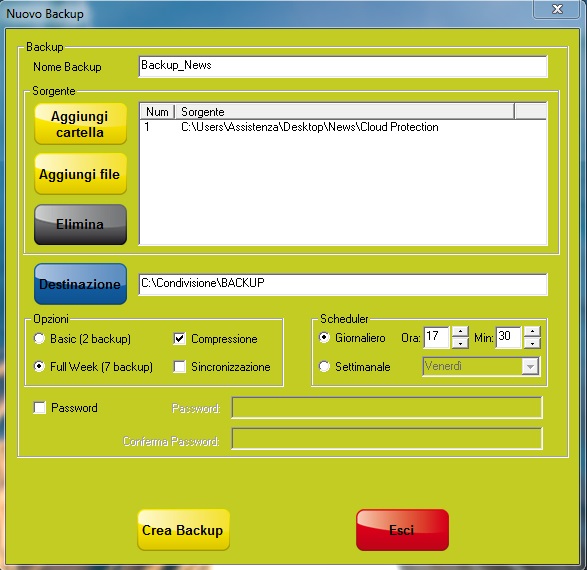The image size is (587, 570).
Task: Click the Nome Backup text field
Action: coord(343,67)
